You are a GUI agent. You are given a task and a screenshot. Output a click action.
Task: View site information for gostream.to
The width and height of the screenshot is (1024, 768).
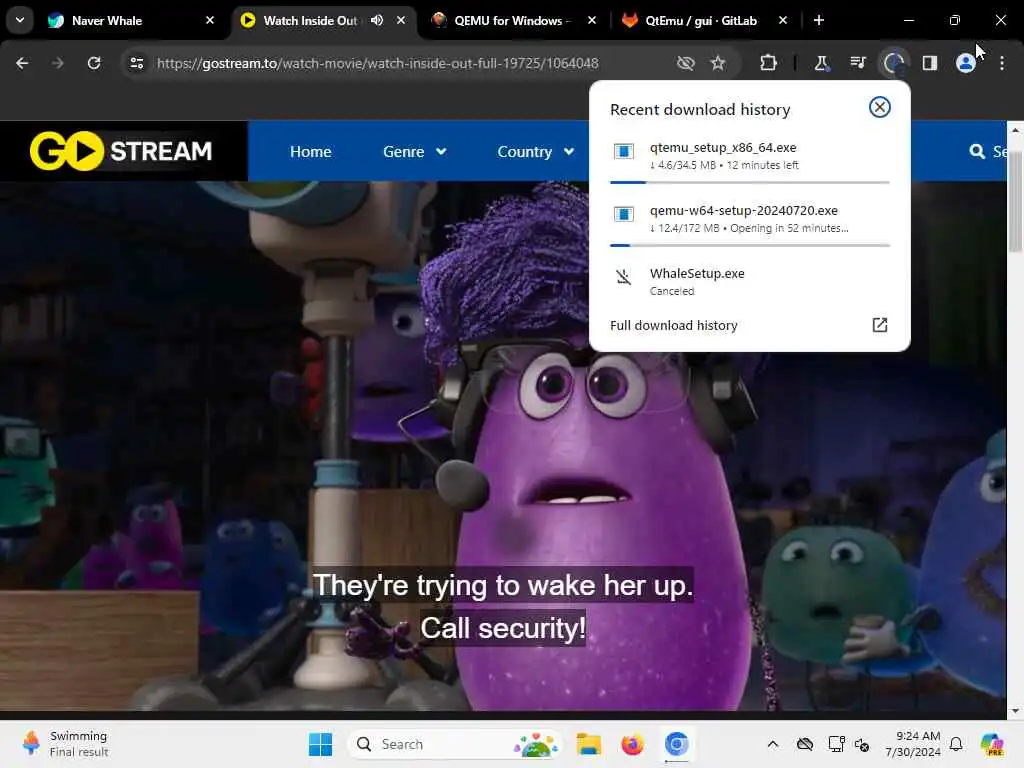pos(136,63)
